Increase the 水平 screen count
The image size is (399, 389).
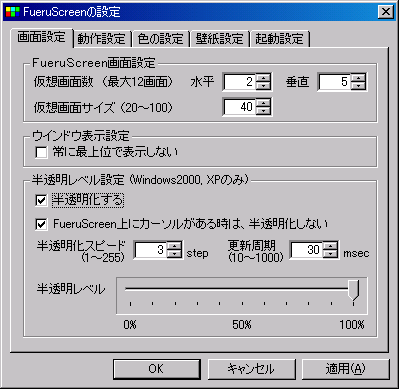tap(263, 78)
